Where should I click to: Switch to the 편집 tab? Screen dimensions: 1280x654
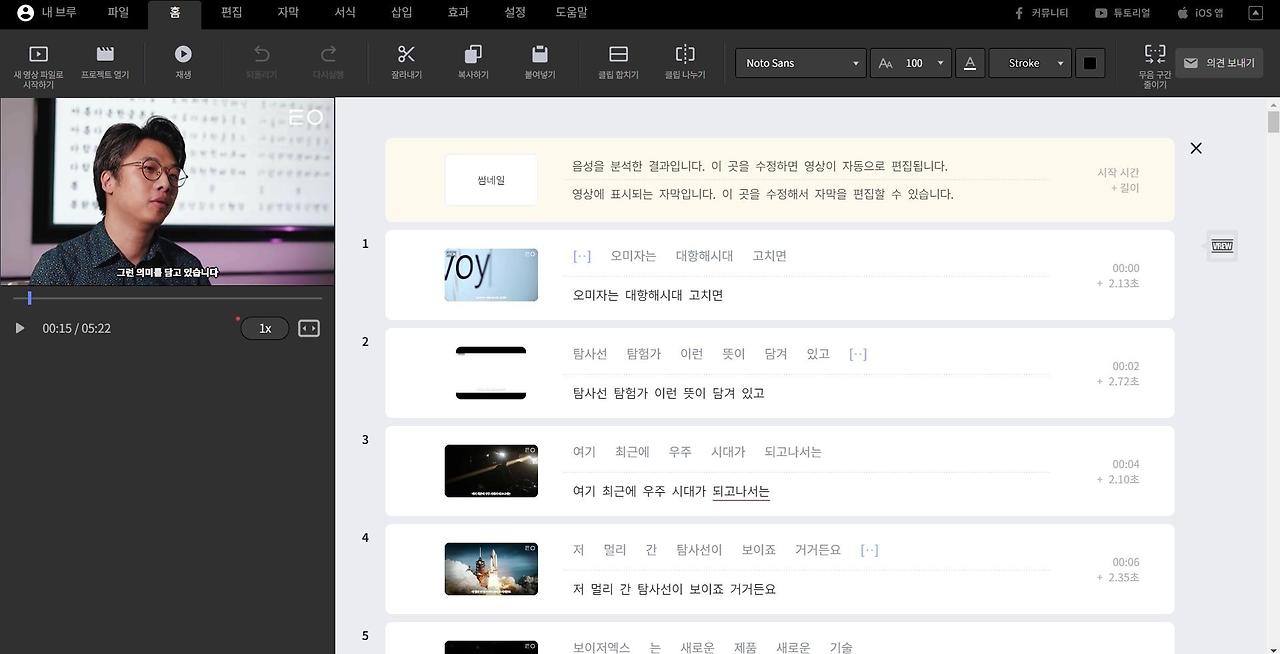[x=231, y=13]
